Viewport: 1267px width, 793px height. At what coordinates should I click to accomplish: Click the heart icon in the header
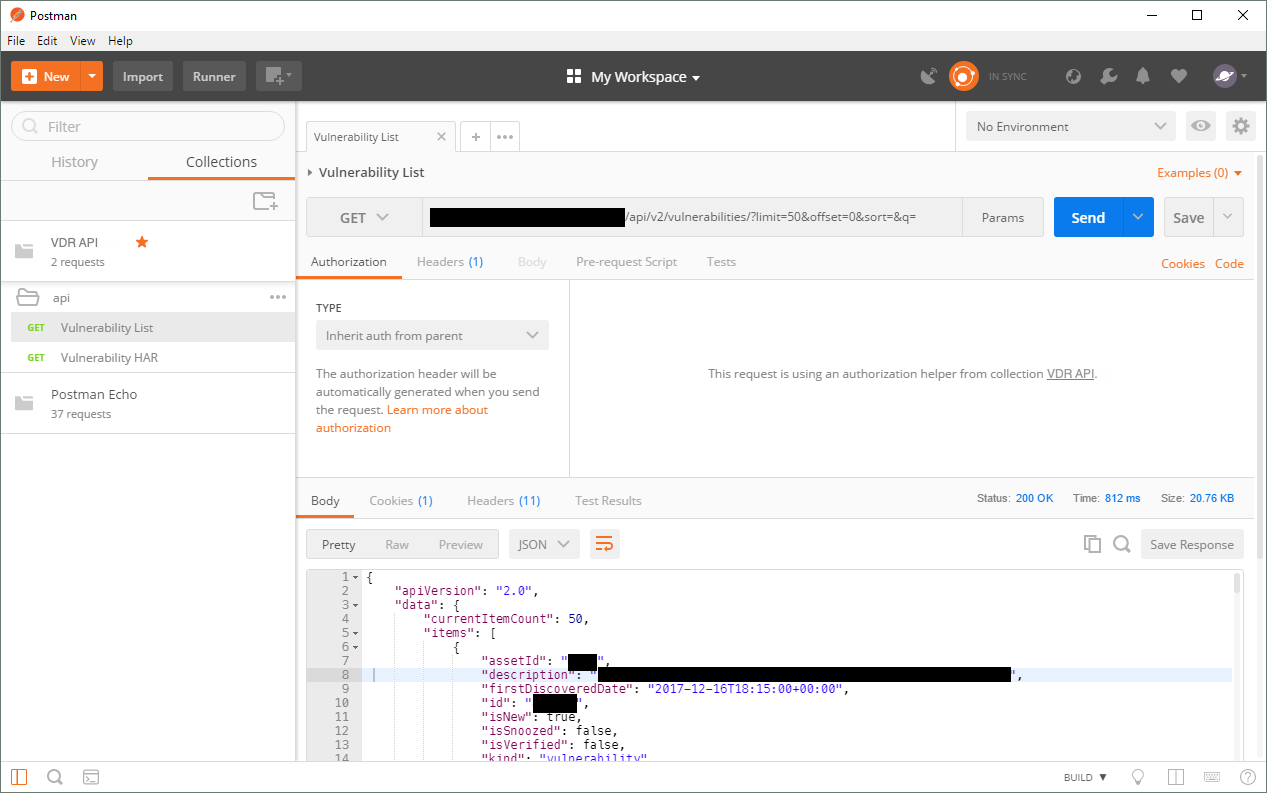tap(1179, 77)
